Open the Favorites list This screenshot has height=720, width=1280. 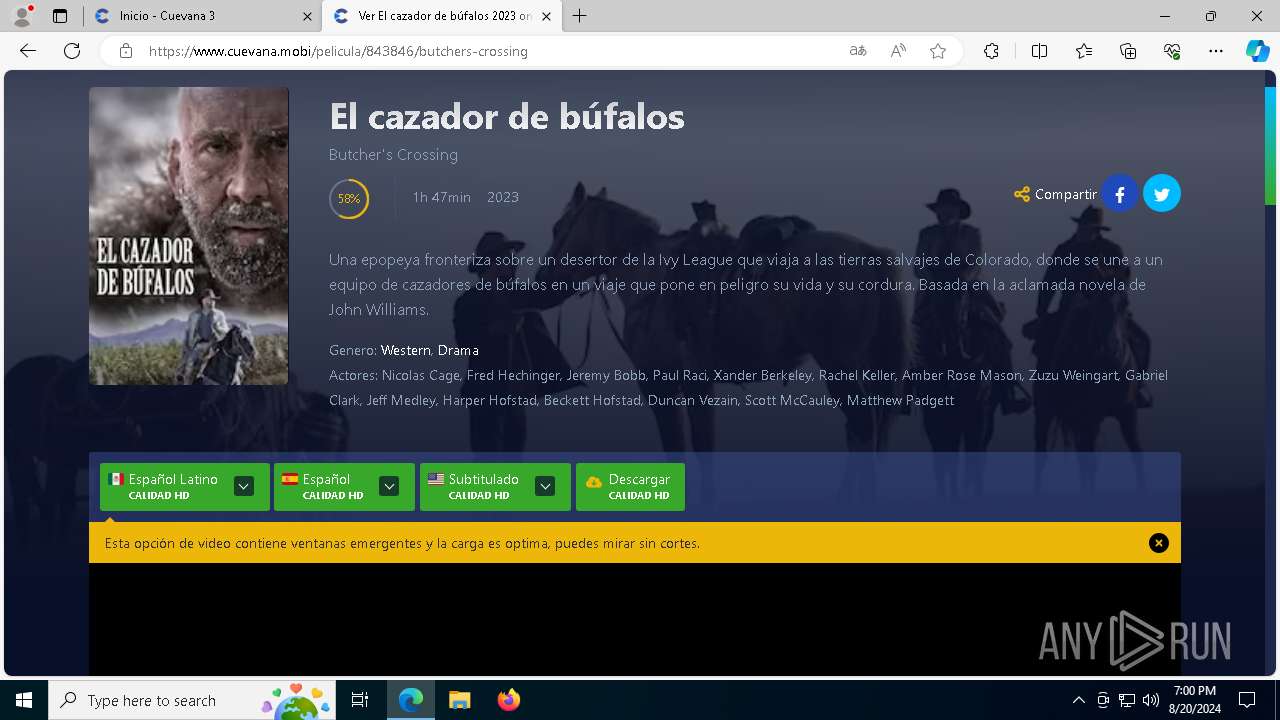[x=1084, y=51]
